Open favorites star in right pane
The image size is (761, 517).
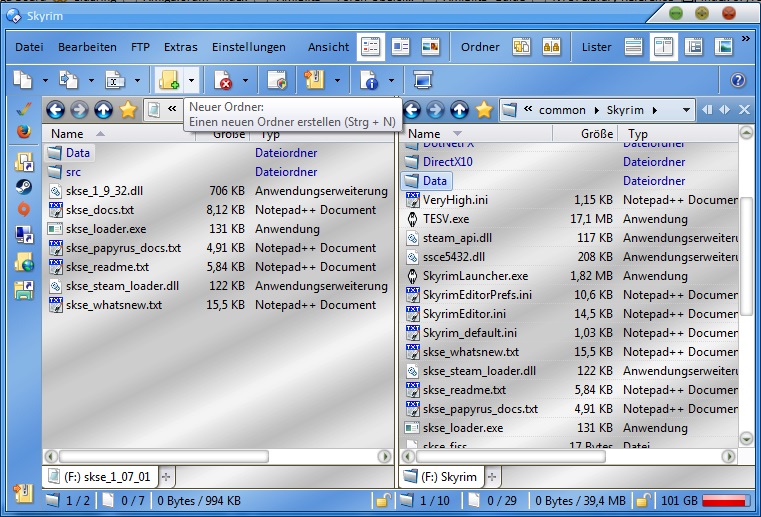484,109
